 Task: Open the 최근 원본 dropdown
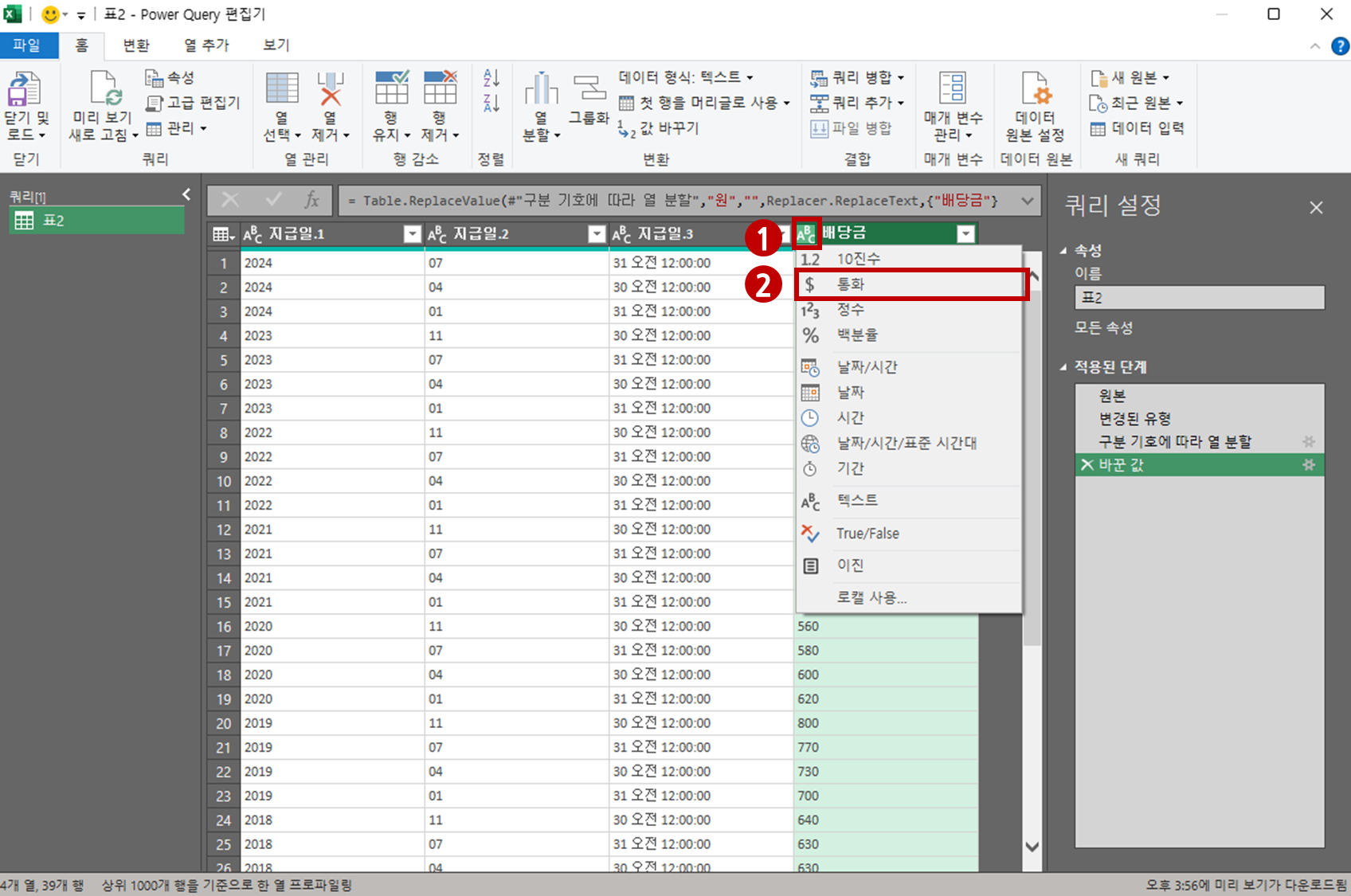tap(1137, 103)
